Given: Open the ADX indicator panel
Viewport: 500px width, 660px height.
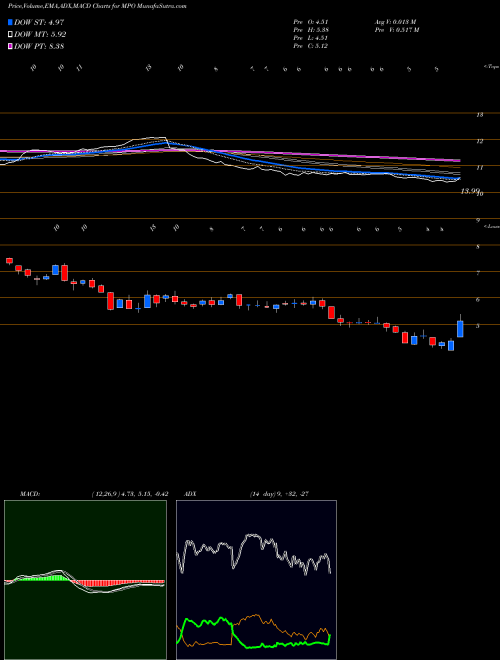Looking at the screenshot, I should click(256, 580).
